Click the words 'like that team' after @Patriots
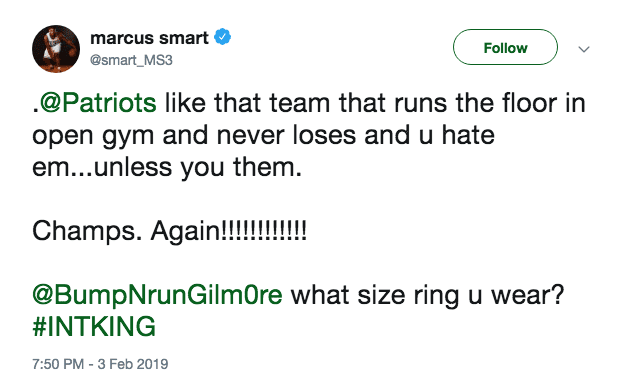Image resolution: width=619 pixels, height=381 pixels. point(247,103)
